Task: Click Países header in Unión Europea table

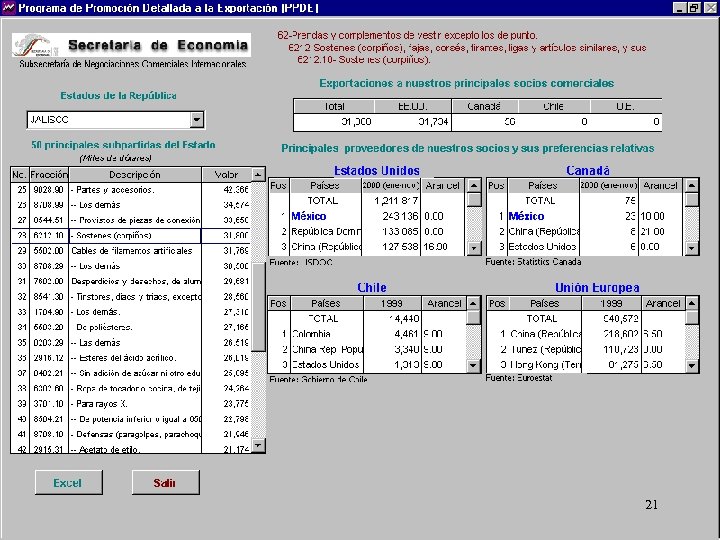Action: coord(545,304)
